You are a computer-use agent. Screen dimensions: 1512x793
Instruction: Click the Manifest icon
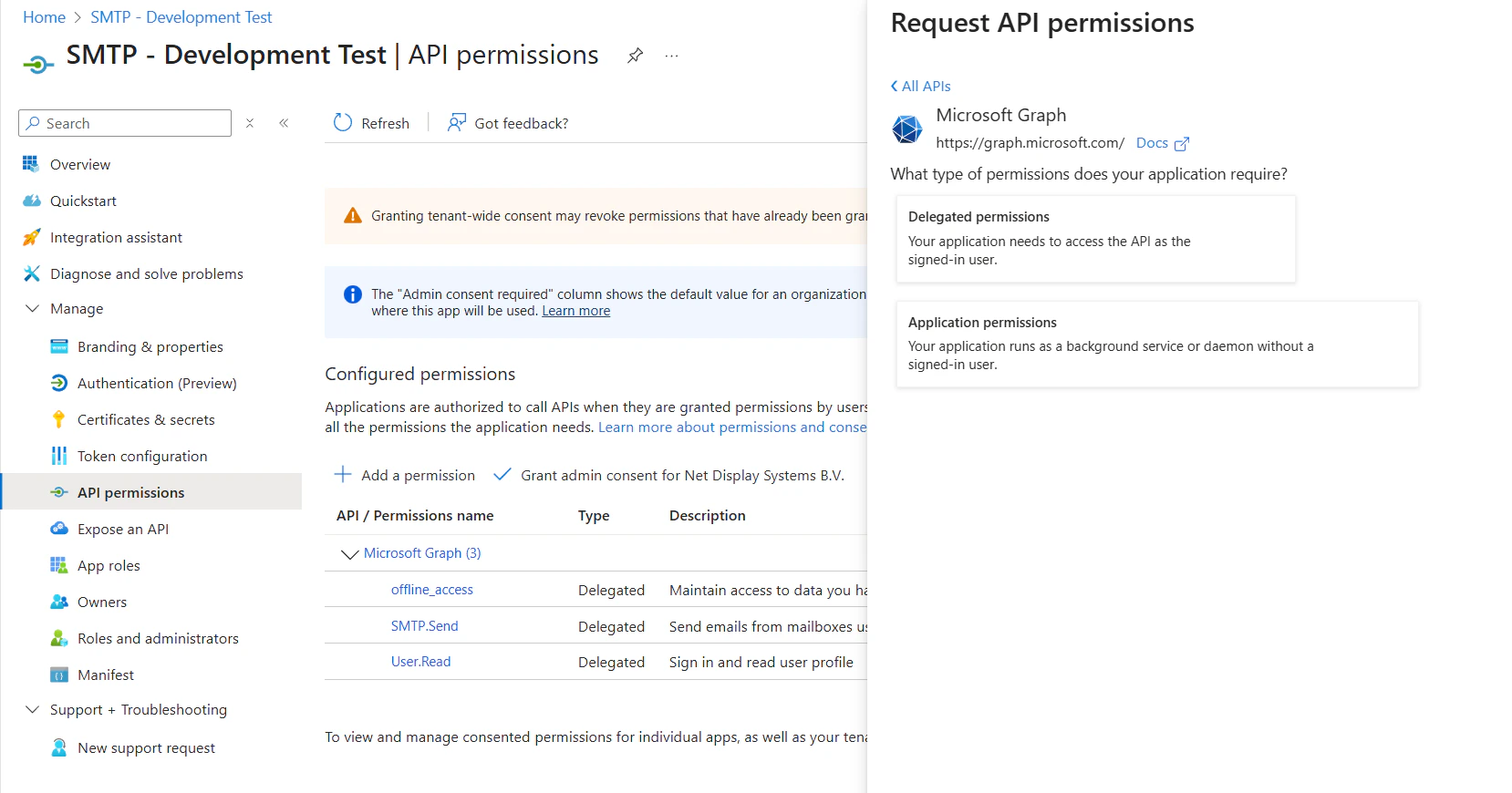tap(59, 675)
